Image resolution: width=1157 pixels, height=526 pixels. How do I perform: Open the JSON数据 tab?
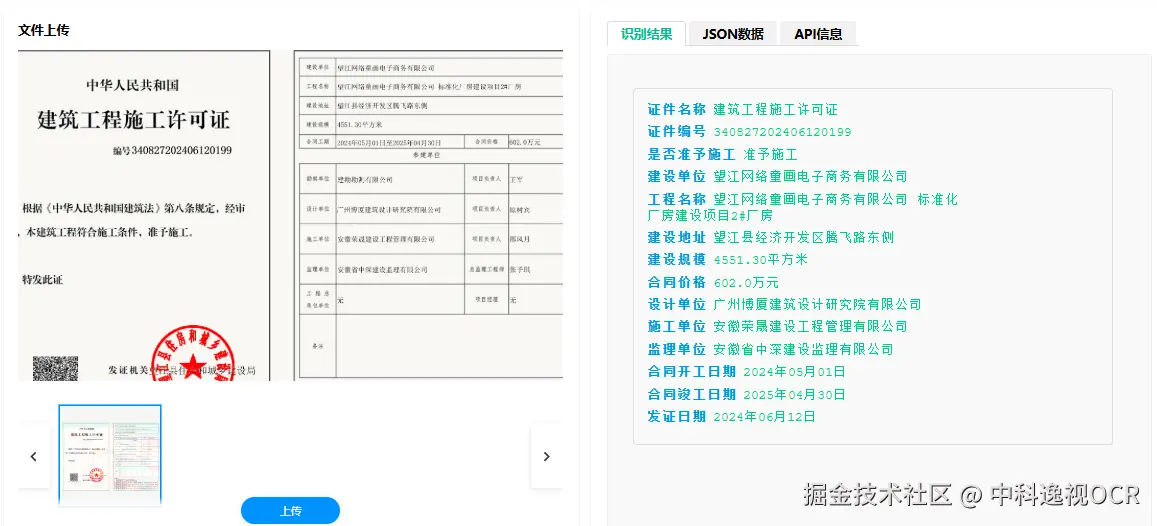pos(733,34)
